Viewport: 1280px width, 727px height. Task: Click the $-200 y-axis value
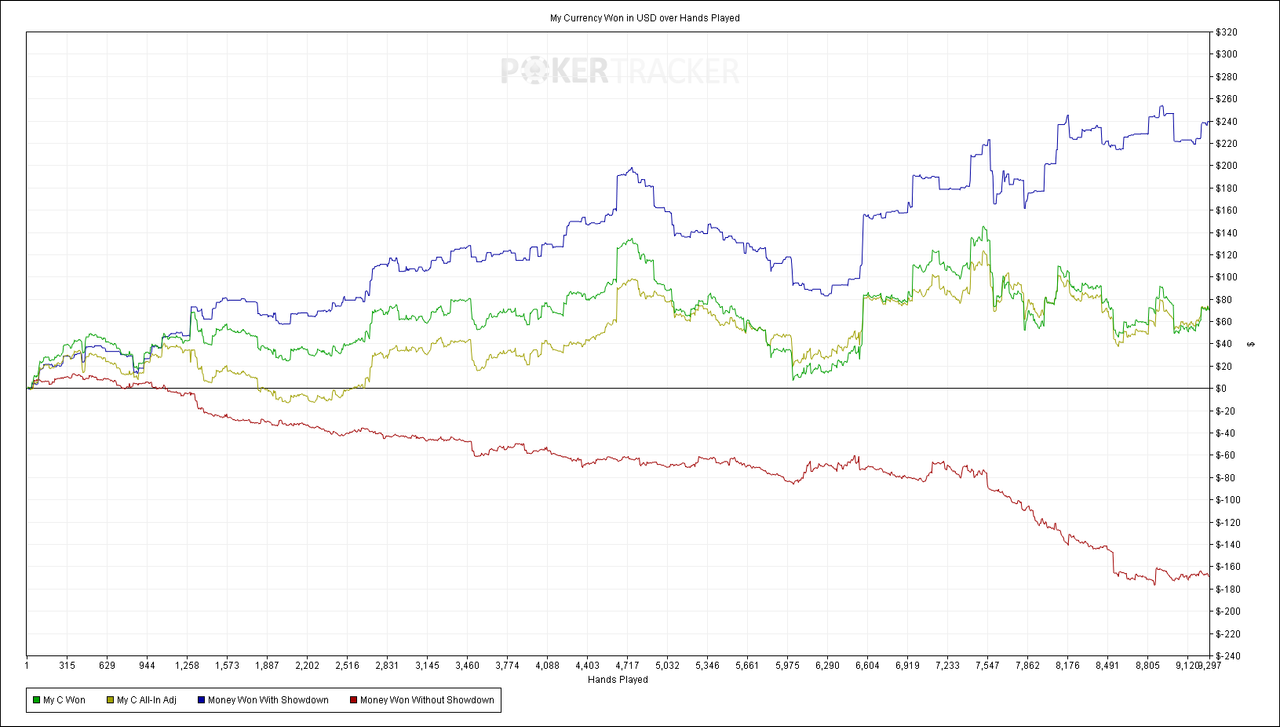[1227, 611]
